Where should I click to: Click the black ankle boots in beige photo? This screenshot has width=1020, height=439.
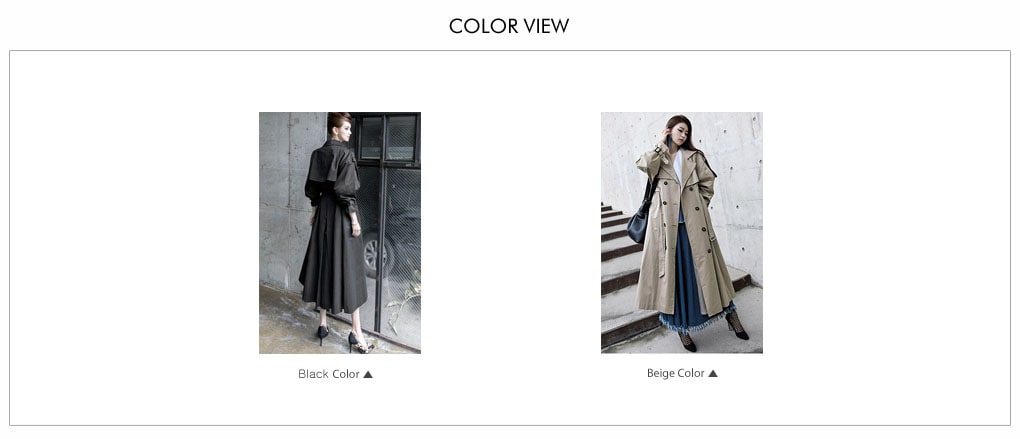(712, 332)
